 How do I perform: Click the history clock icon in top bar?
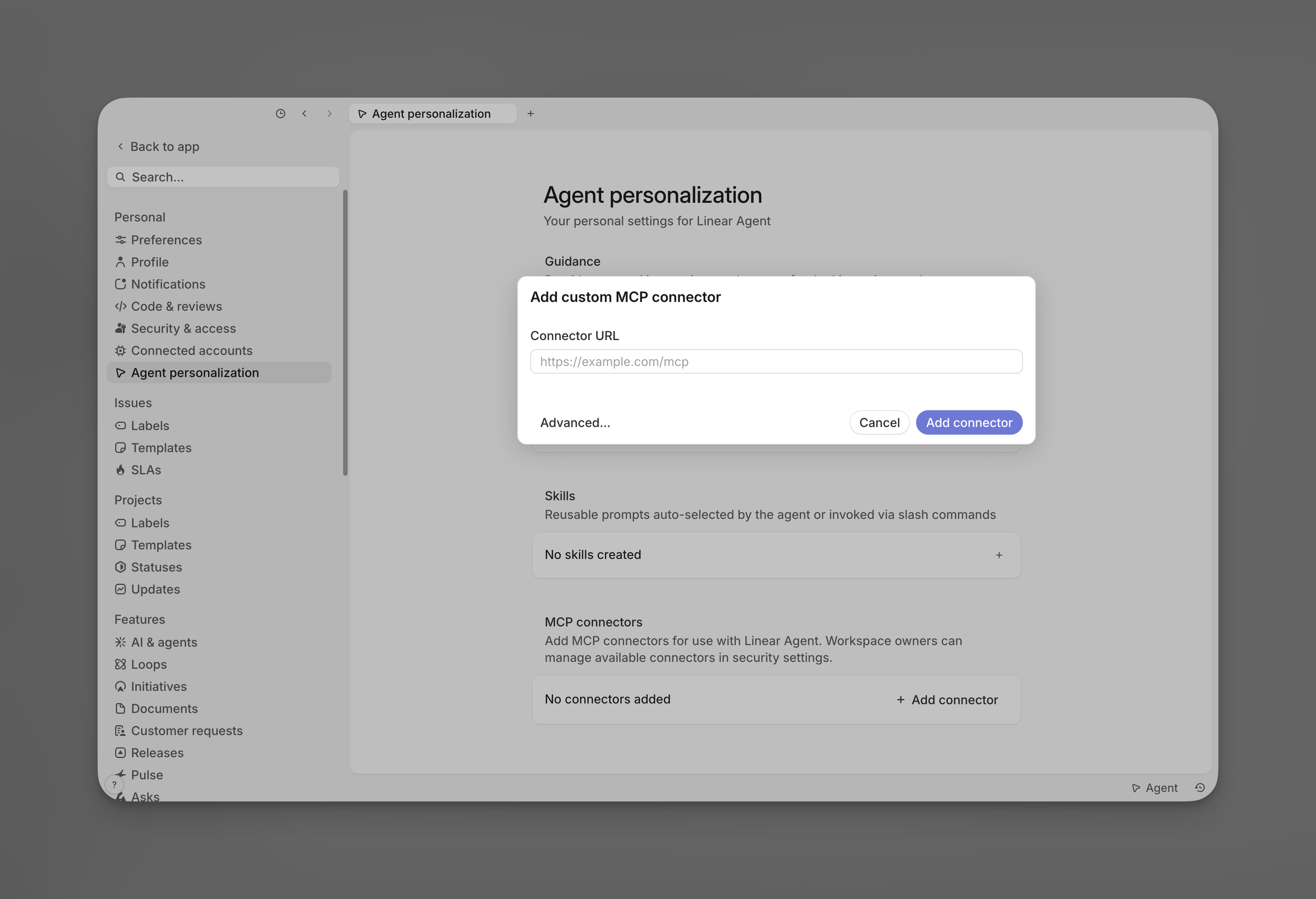click(280, 113)
